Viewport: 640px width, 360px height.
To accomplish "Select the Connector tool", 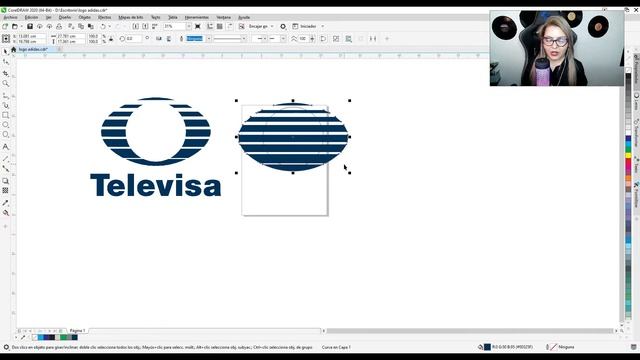I will coord(6,169).
